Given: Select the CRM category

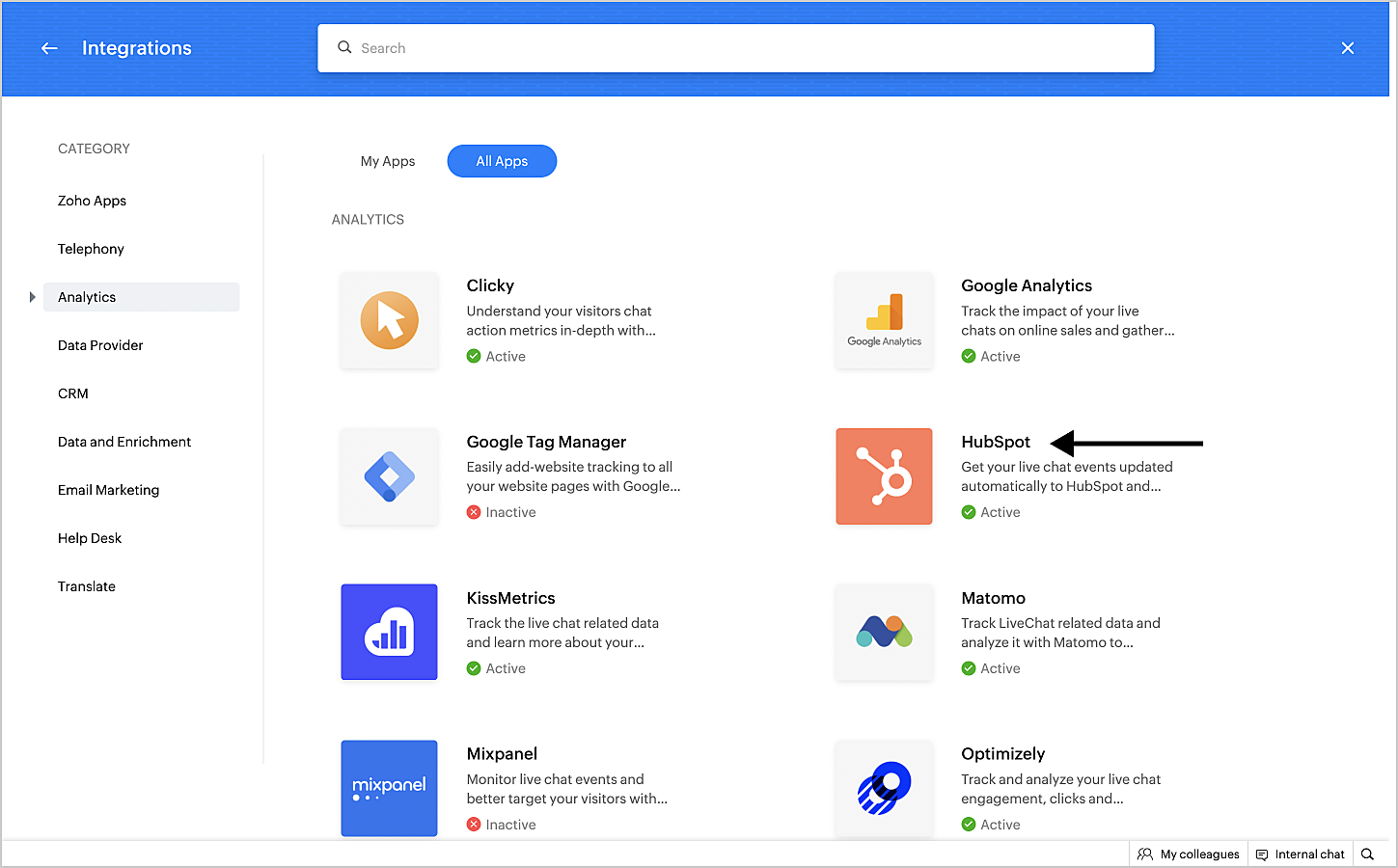Looking at the screenshot, I should click(x=73, y=393).
